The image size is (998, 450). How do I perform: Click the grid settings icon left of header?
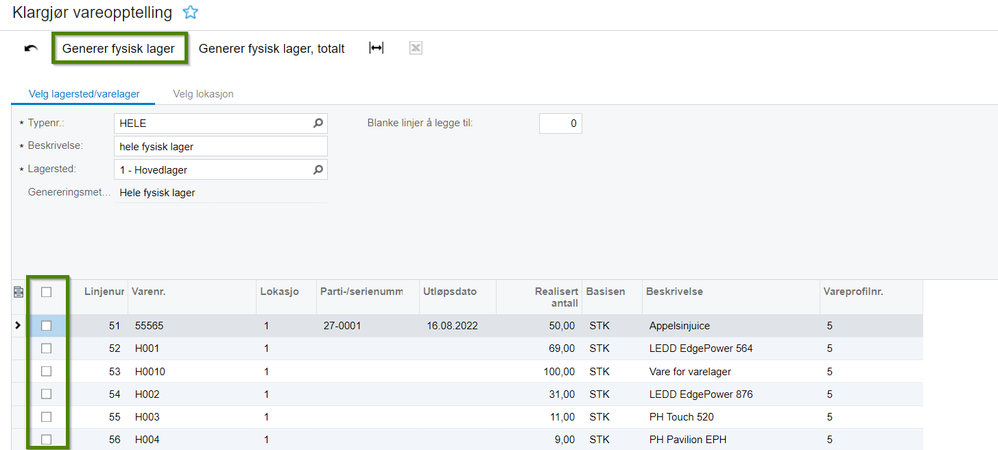tap(18, 292)
